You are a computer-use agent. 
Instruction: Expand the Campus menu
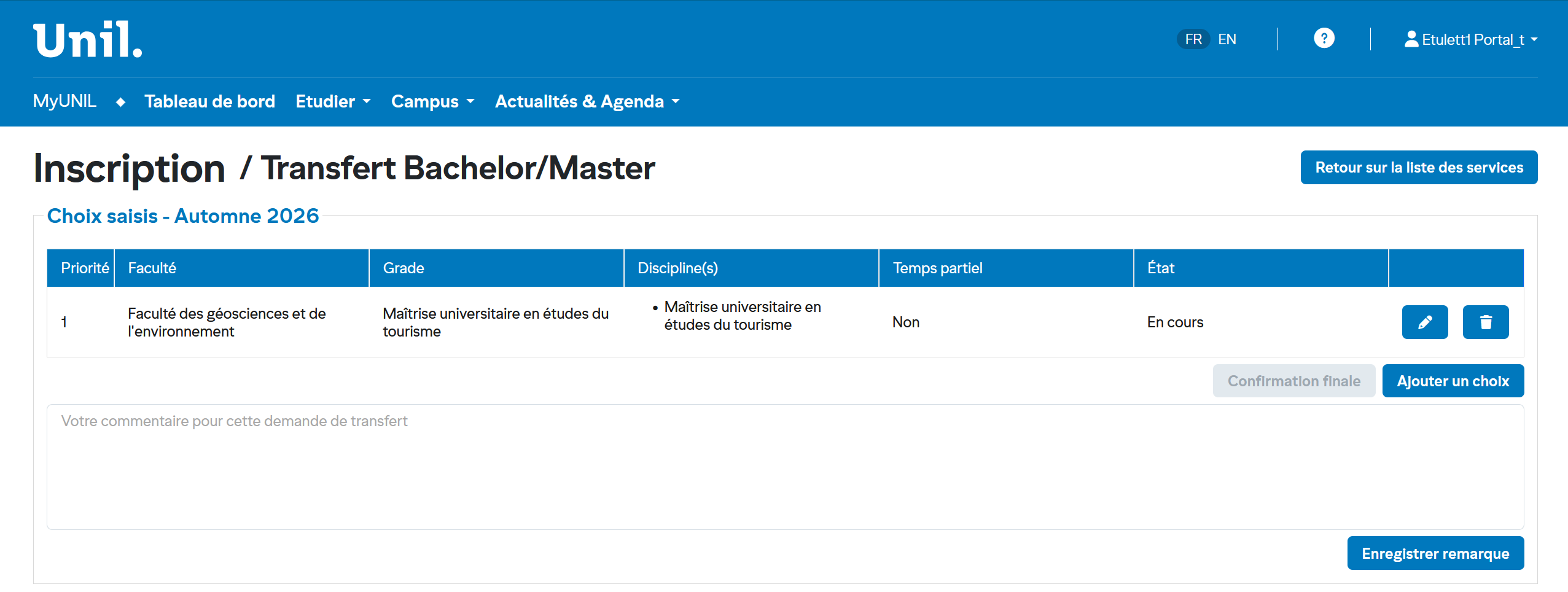[432, 101]
